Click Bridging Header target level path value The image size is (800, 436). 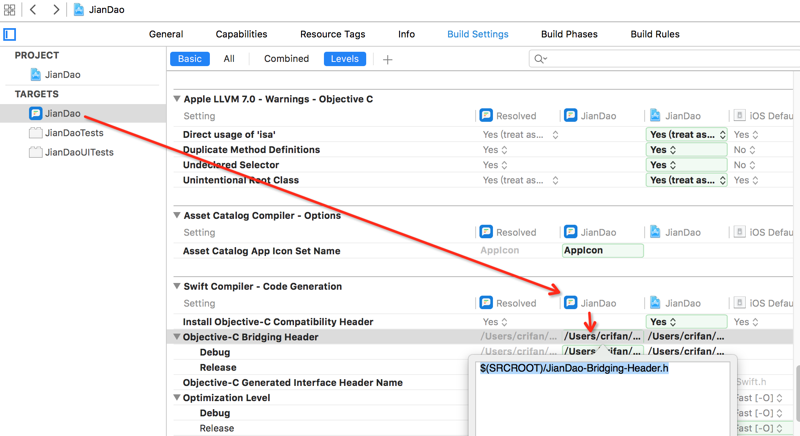click(x=602, y=337)
